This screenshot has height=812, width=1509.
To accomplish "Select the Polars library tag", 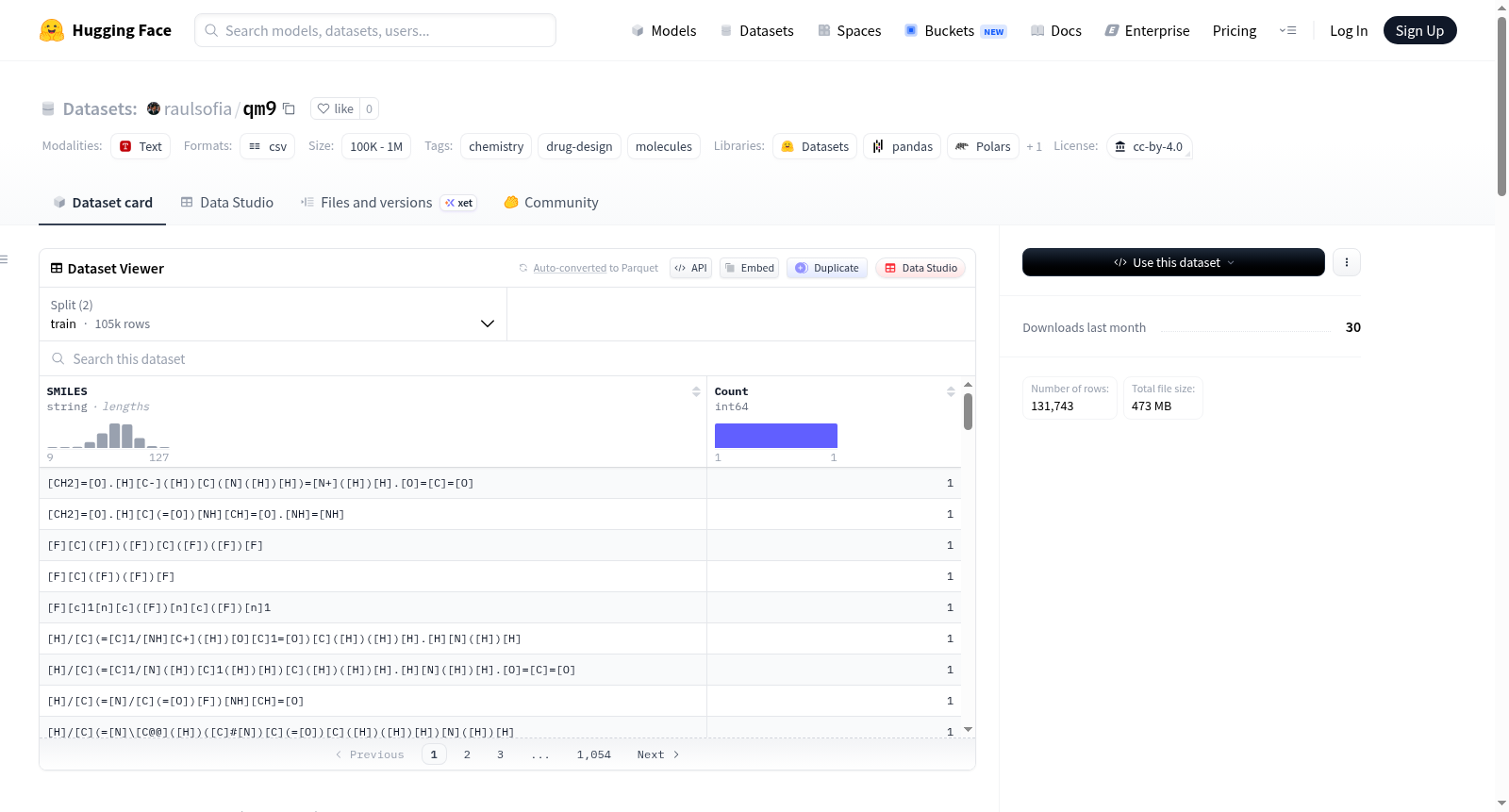I will (983, 146).
